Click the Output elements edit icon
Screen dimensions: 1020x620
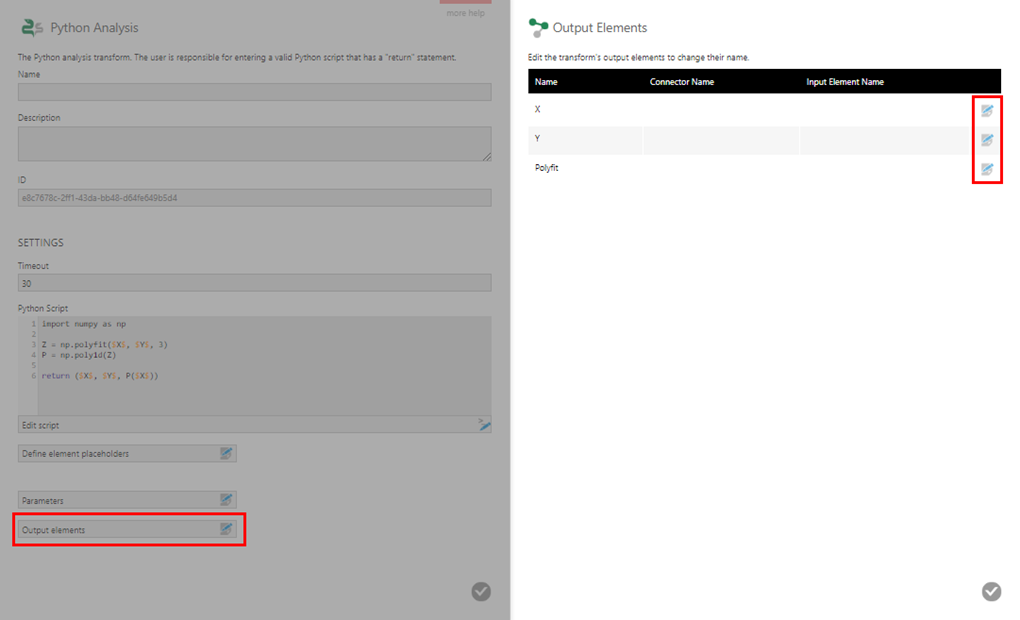tap(227, 529)
